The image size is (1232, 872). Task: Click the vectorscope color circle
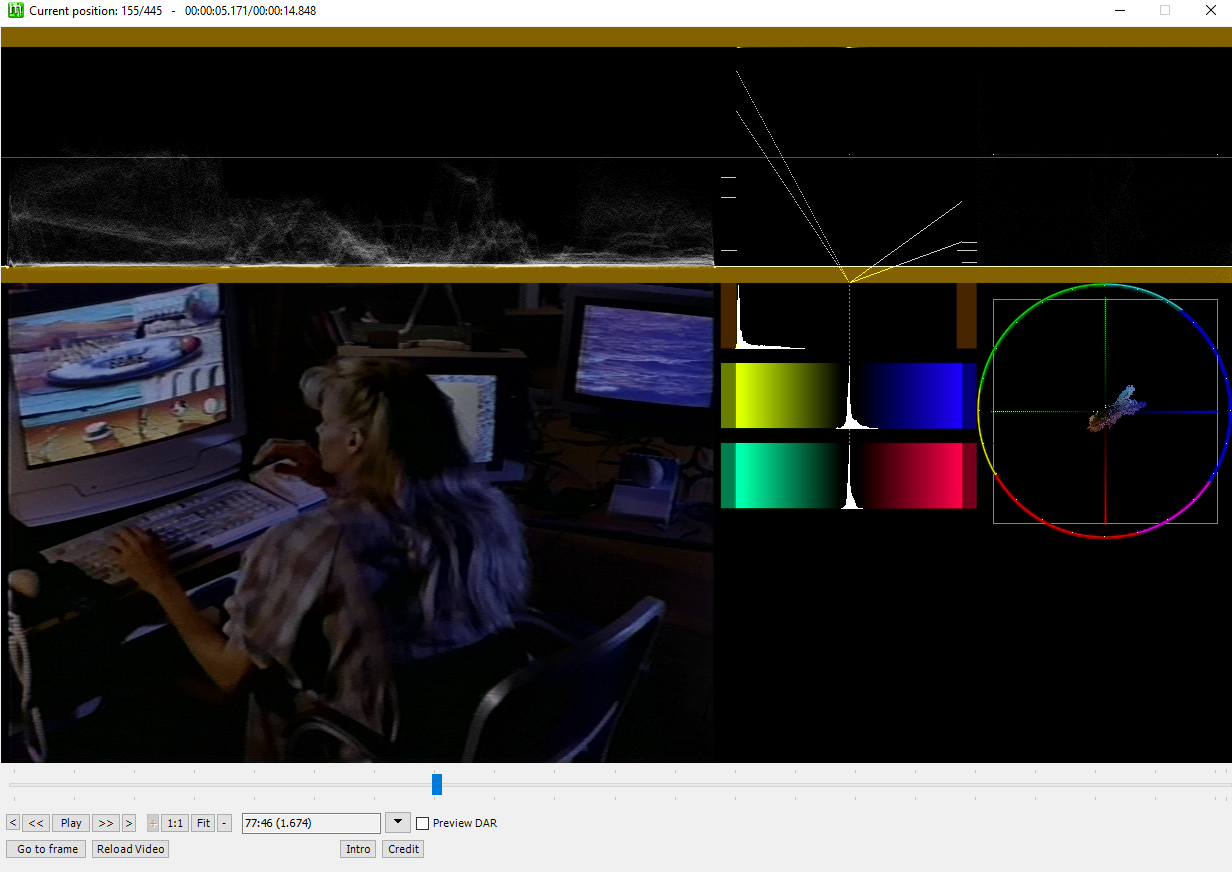[1105, 411]
